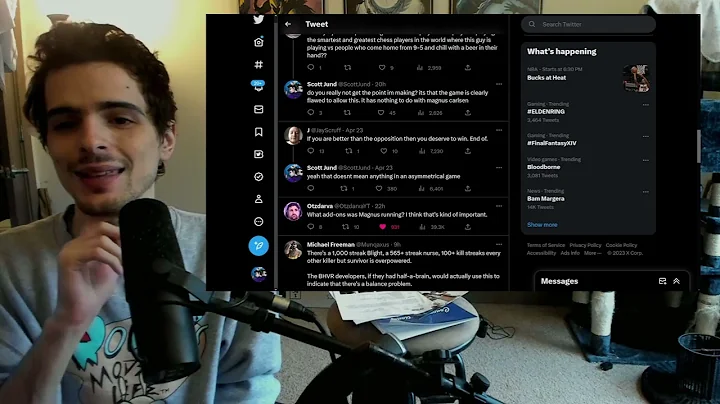The width and height of the screenshot is (720, 404).
Task: Retweet Otzdarva's add-ons tweet
Action: [x=345, y=227]
